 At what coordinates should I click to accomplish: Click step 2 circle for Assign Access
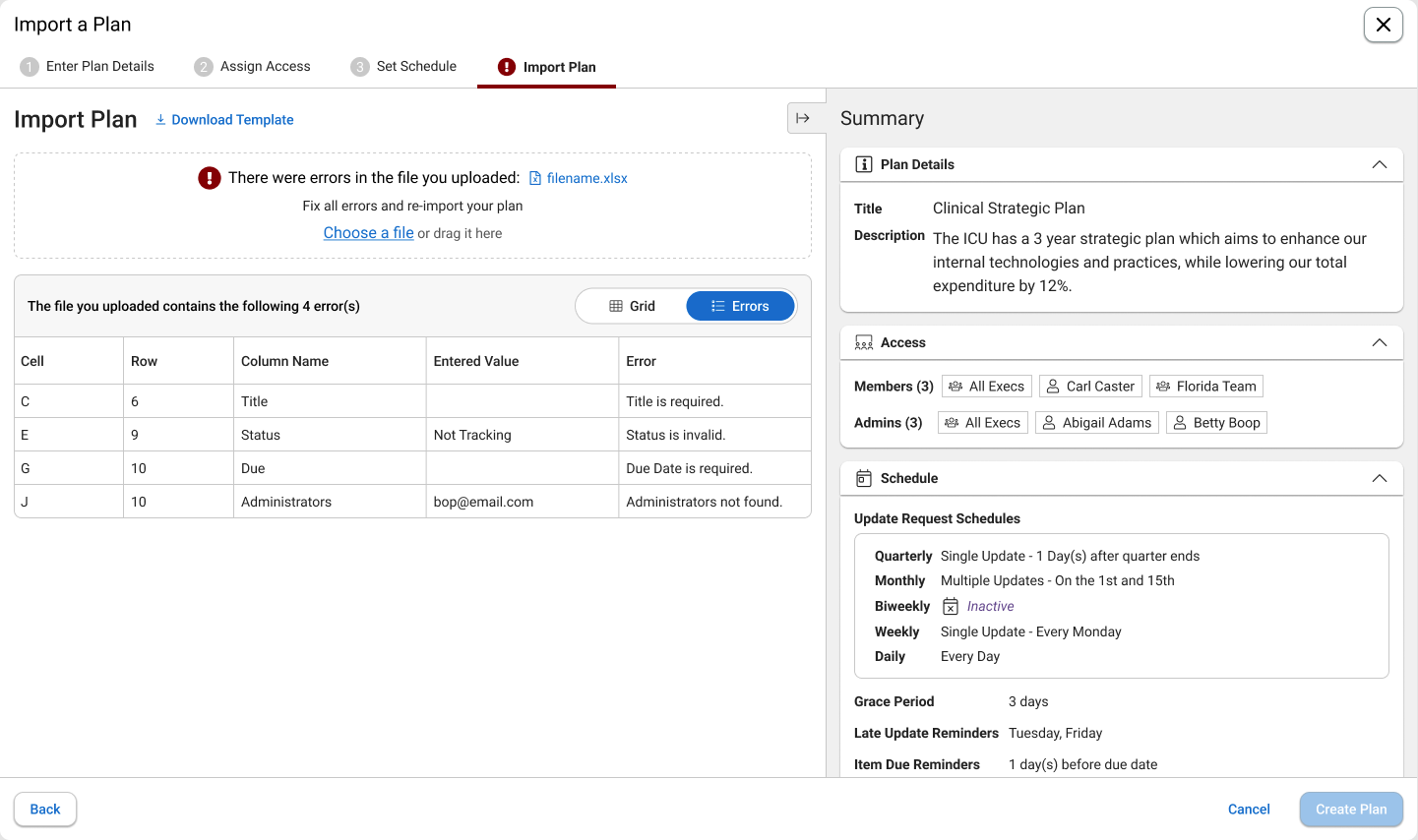(x=204, y=67)
